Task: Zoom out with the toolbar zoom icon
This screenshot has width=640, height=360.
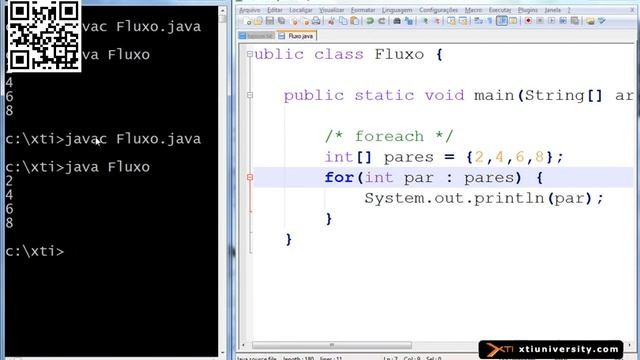Action: [437, 21]
